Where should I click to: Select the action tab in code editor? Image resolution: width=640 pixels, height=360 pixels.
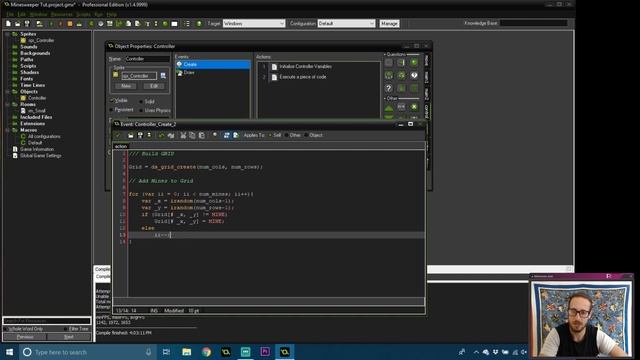[121, 146]
